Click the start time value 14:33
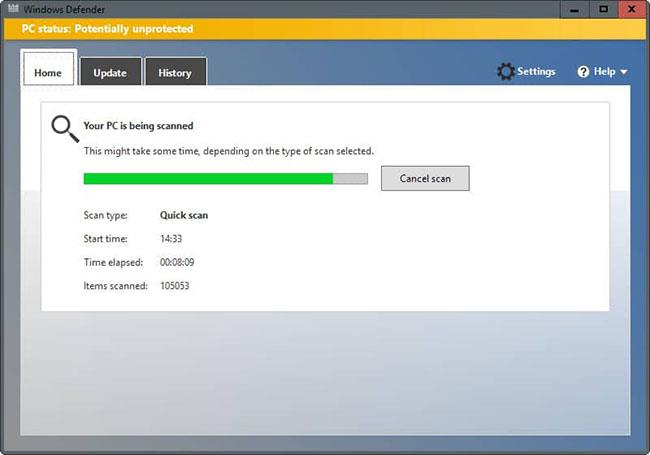650x455 pixels. pyautogui.click(x=171, y=239)
